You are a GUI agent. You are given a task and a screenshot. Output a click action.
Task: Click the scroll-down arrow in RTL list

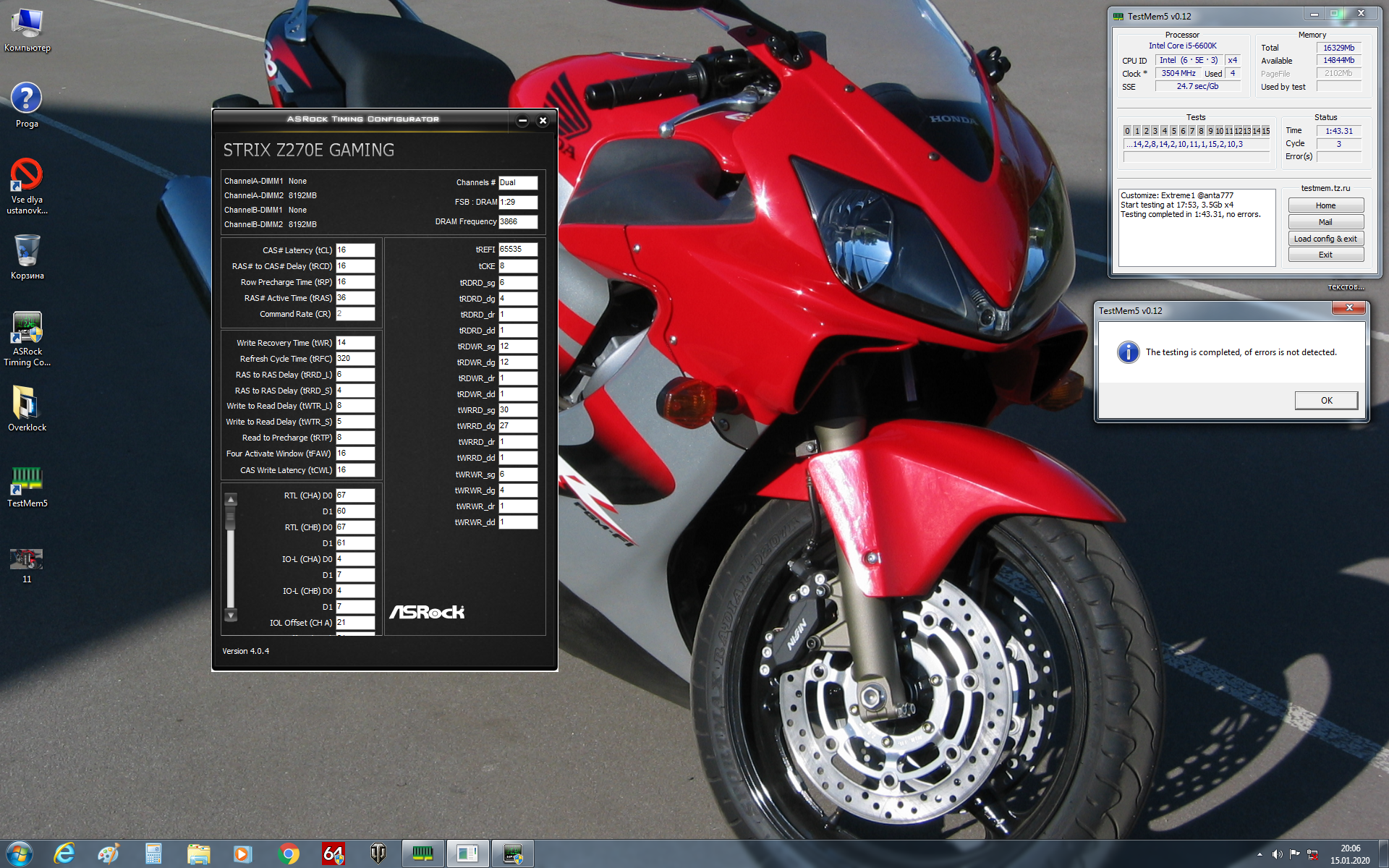tap(231, 616)
